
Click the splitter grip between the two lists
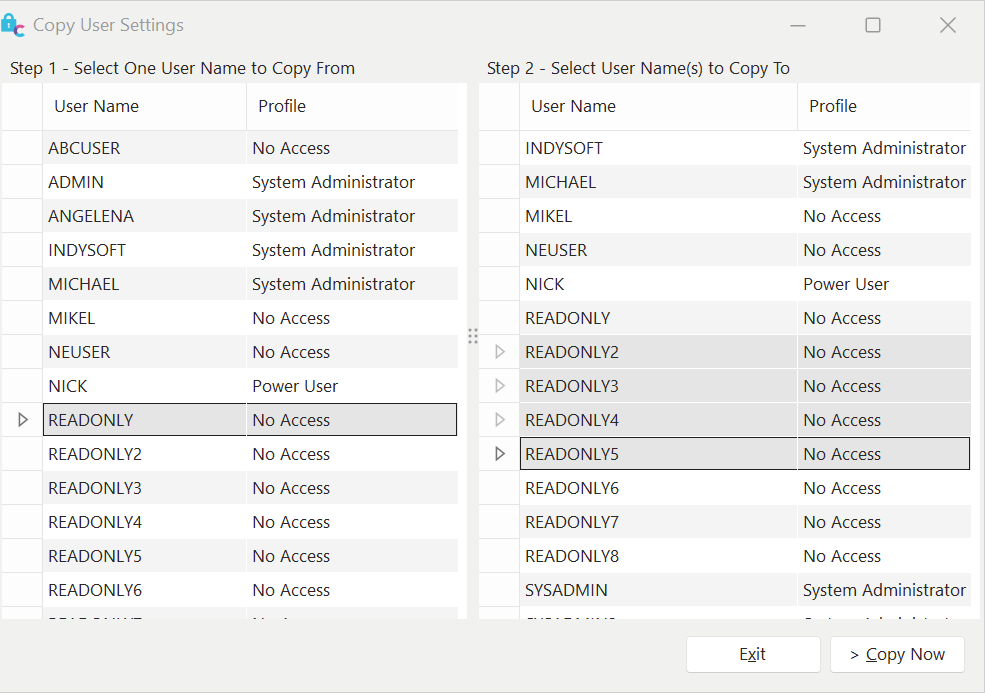point(473,336)
